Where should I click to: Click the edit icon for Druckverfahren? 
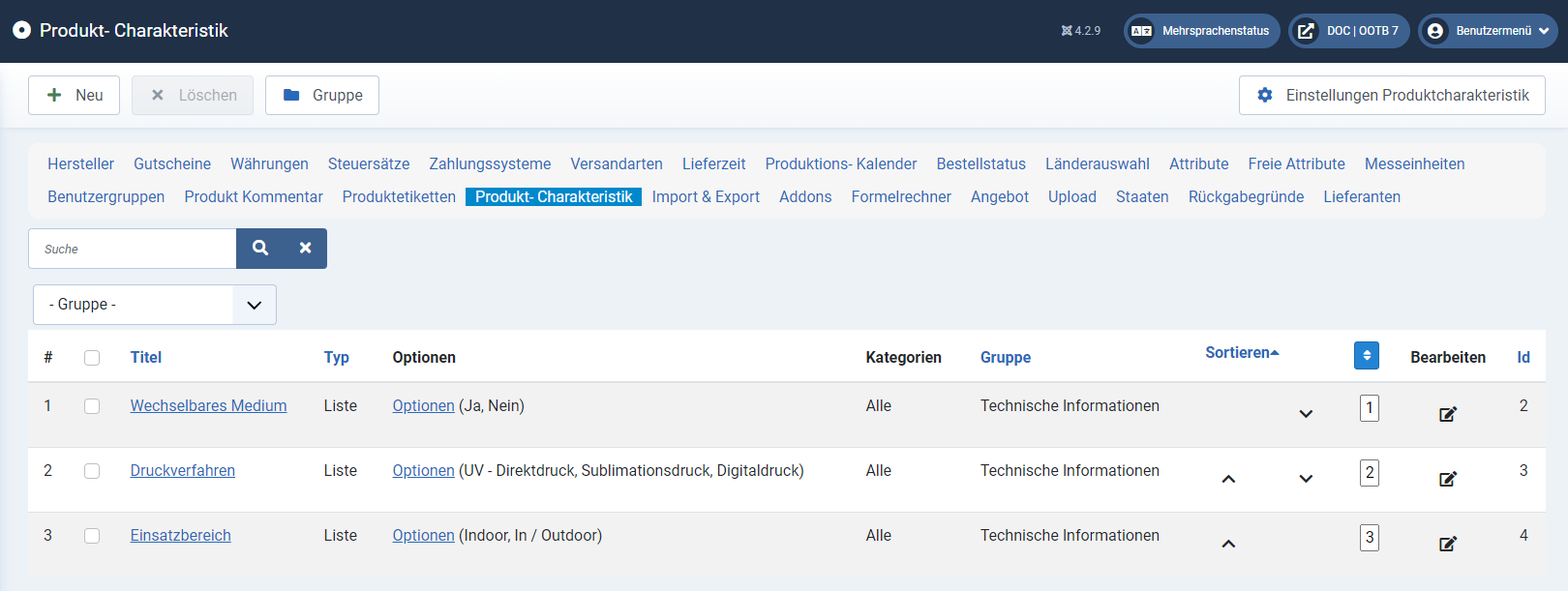1448,479
